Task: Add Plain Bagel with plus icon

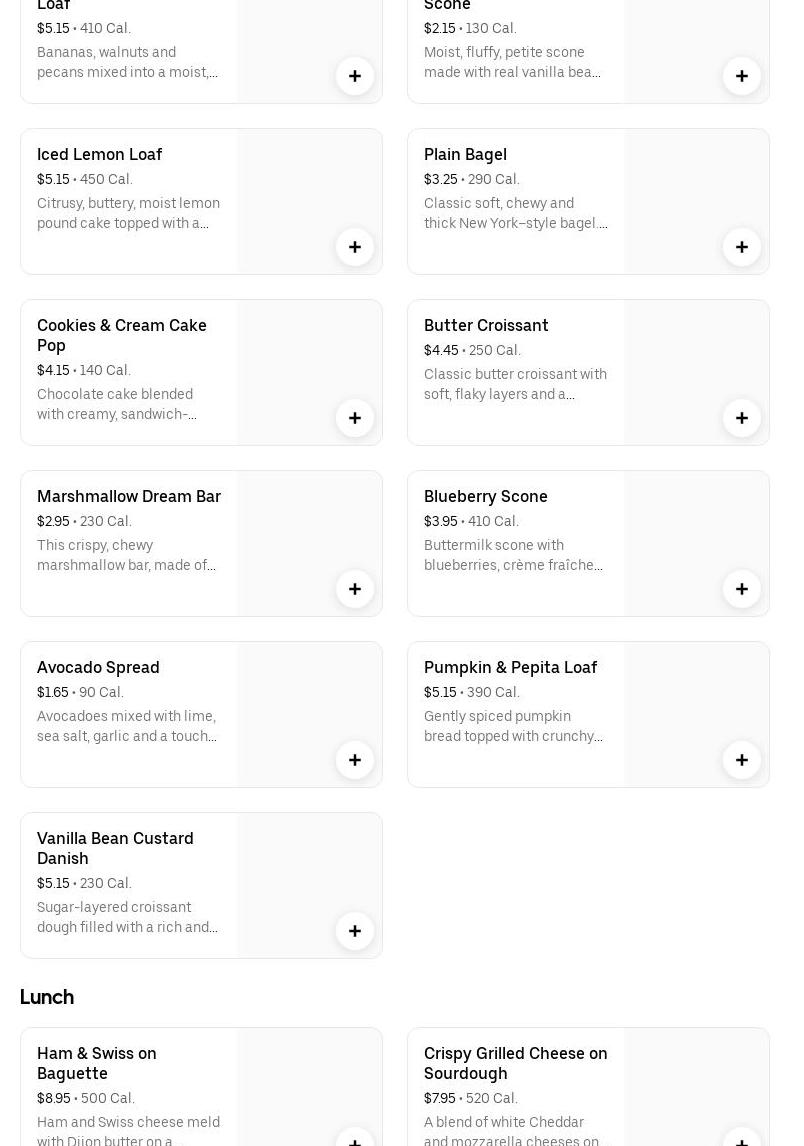Action: click(742, 247)
